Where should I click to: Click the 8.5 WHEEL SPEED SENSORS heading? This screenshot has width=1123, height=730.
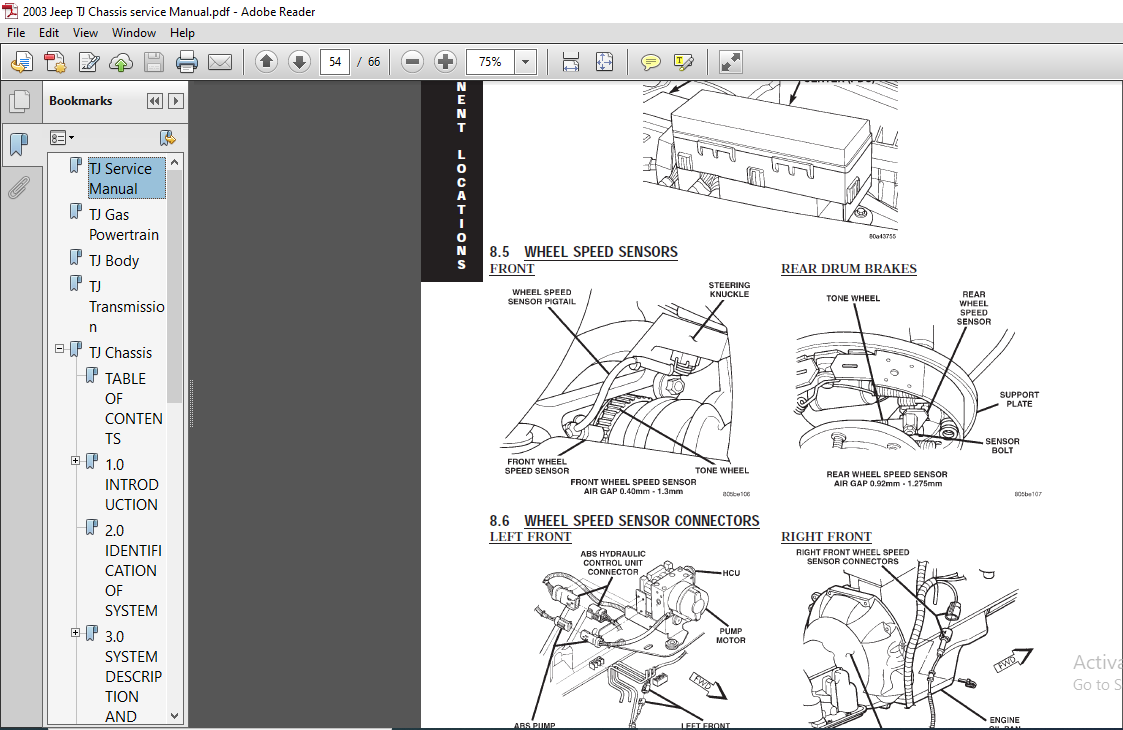[x=583, y=251]
